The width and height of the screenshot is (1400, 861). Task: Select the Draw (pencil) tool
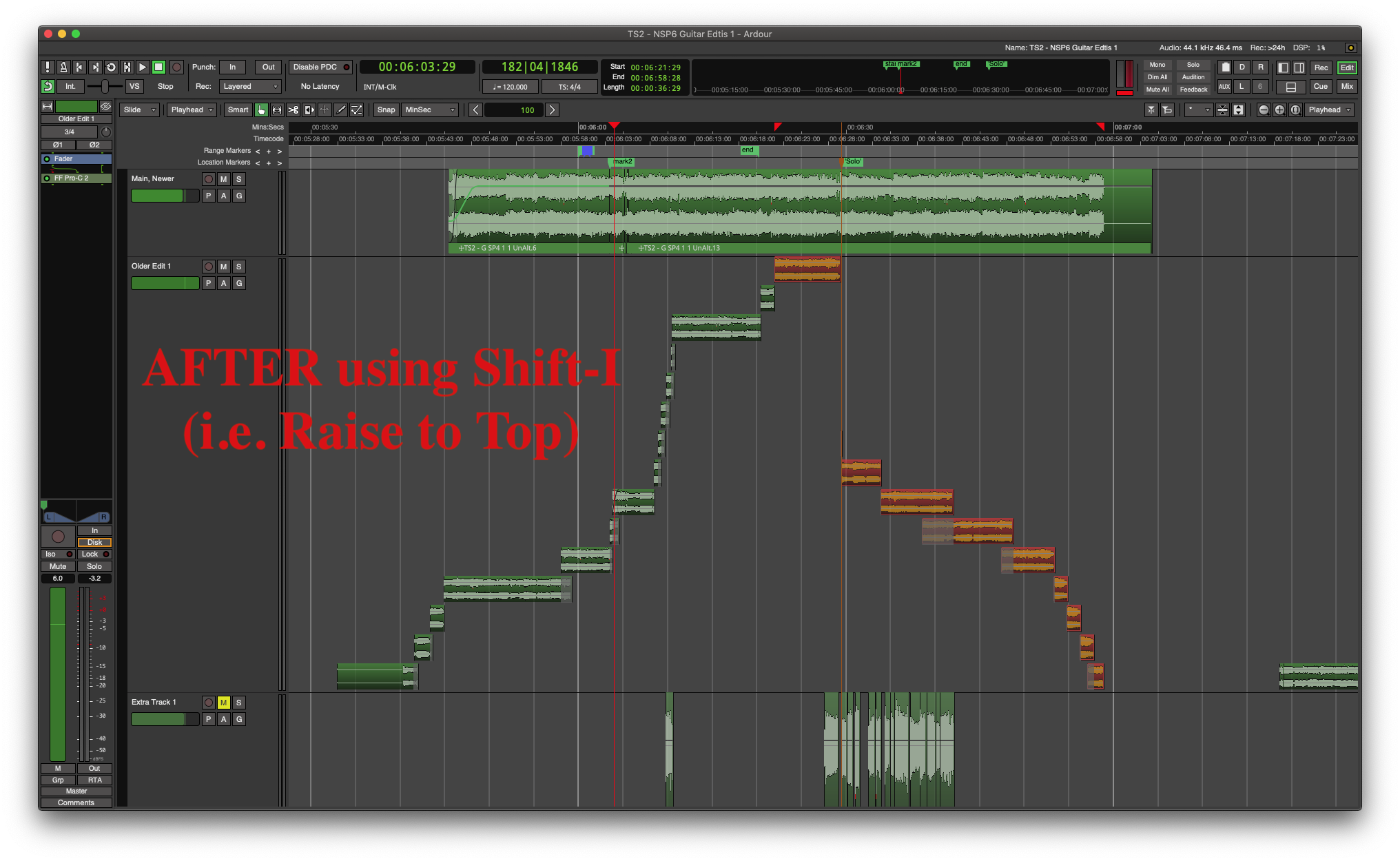(340, 110)
